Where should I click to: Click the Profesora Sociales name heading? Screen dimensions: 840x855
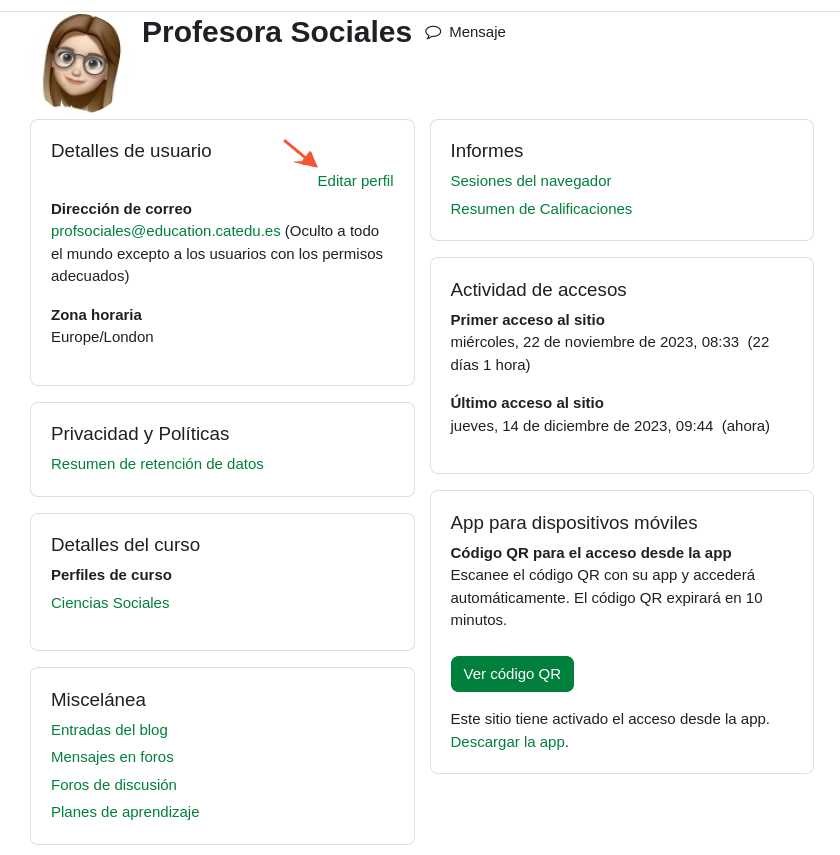[277, 32]
